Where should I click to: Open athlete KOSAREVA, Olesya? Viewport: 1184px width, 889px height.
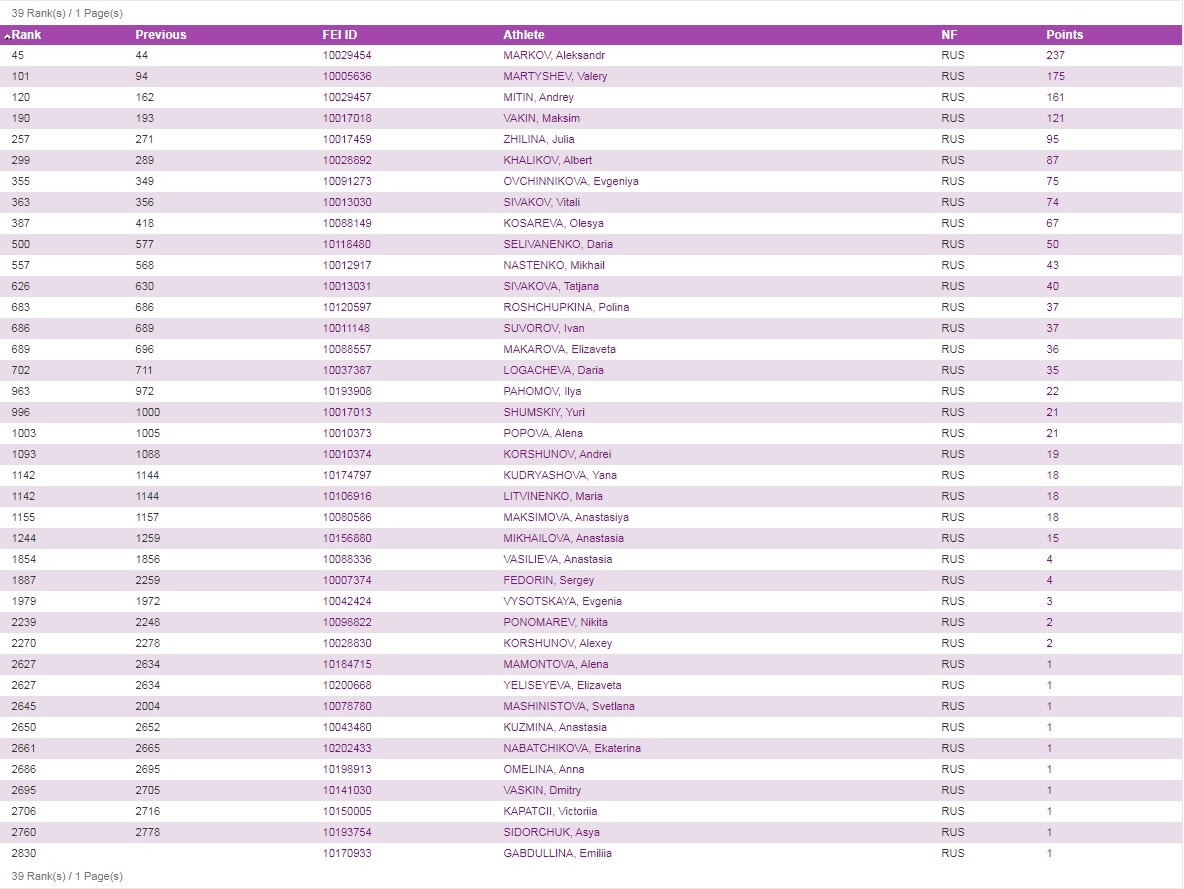(x=553, y=224)
